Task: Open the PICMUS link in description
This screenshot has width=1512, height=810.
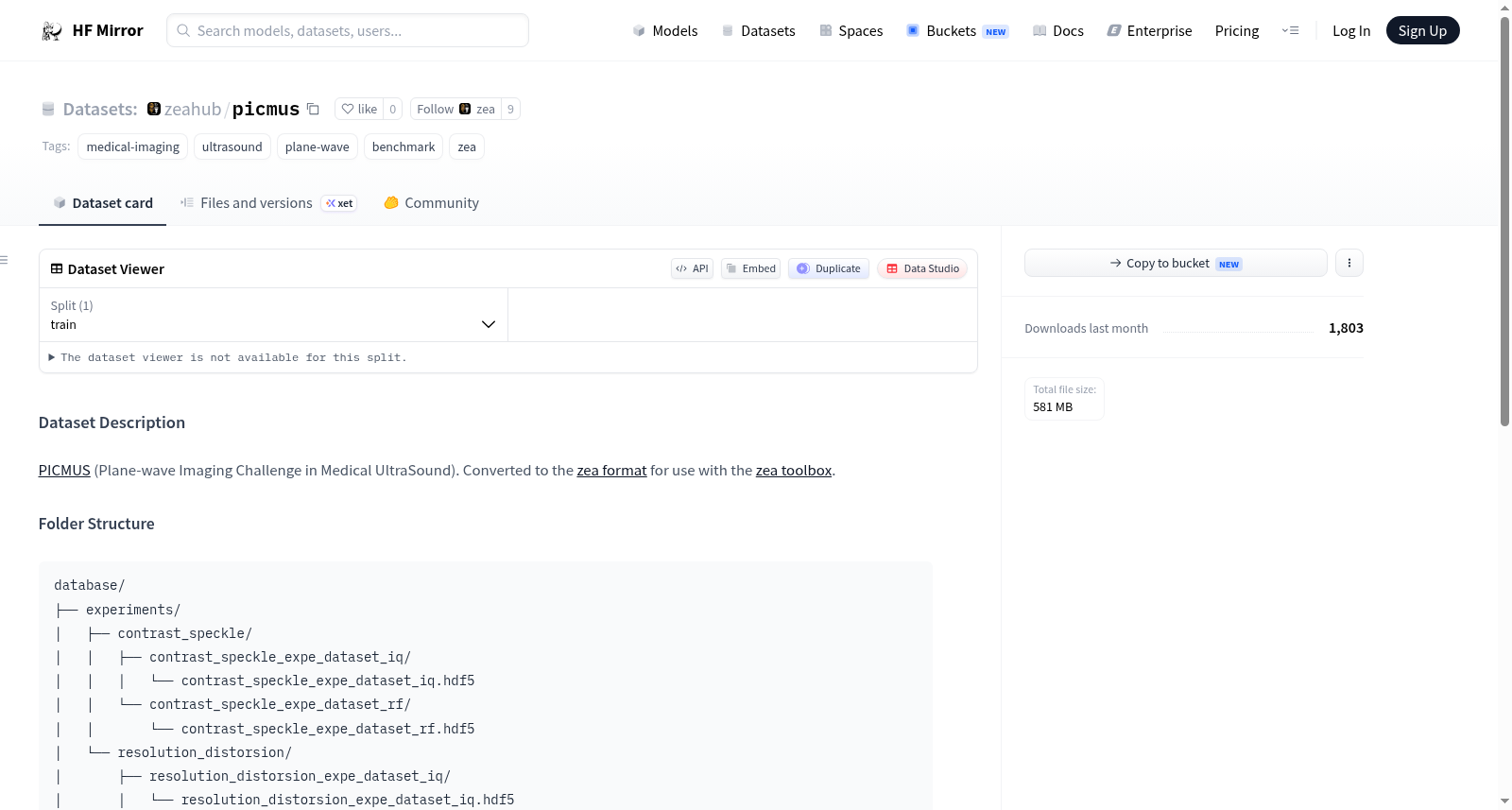Action: pyautogui.click(x=64, y=471)
